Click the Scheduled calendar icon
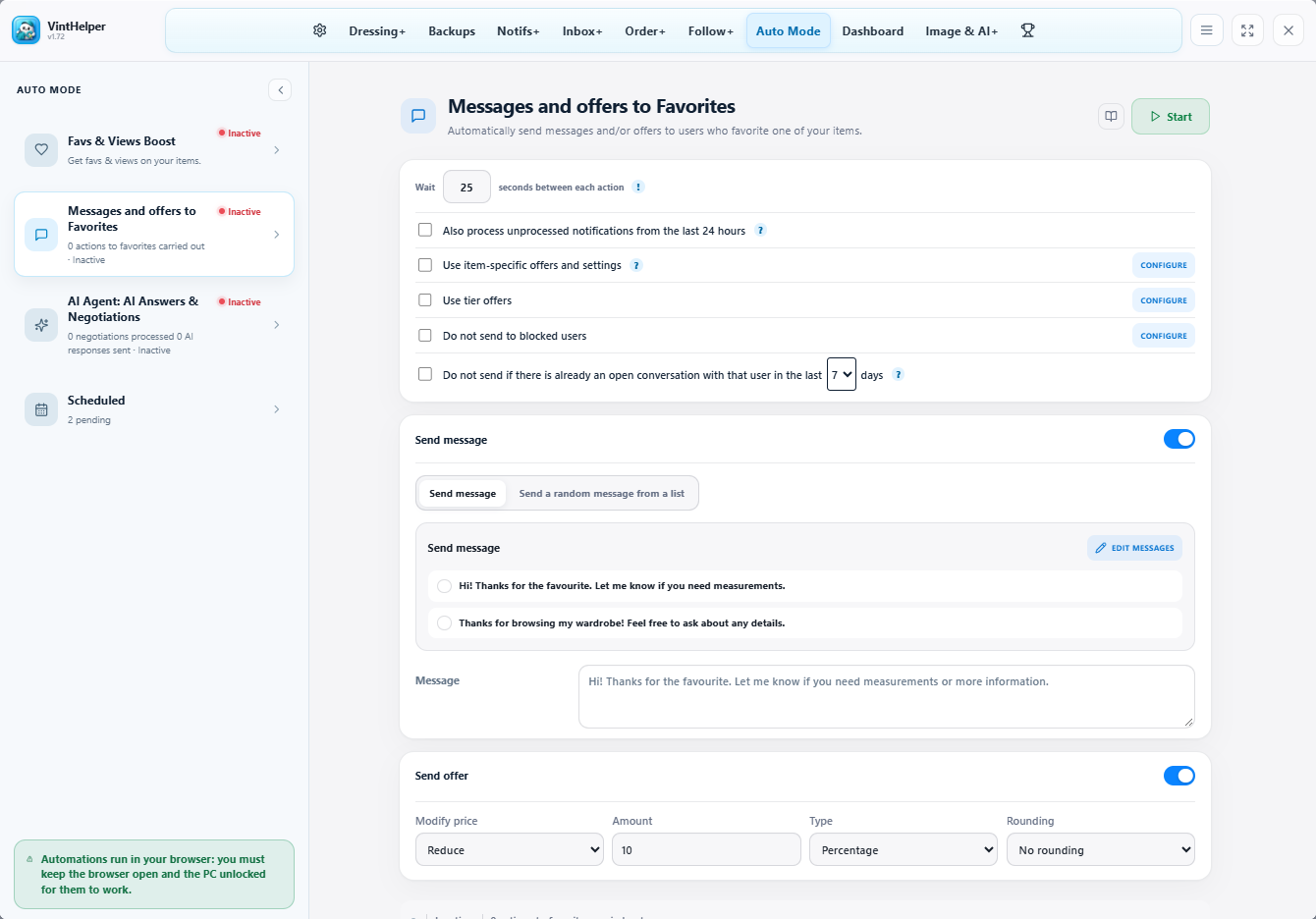 tap(41, 409)
